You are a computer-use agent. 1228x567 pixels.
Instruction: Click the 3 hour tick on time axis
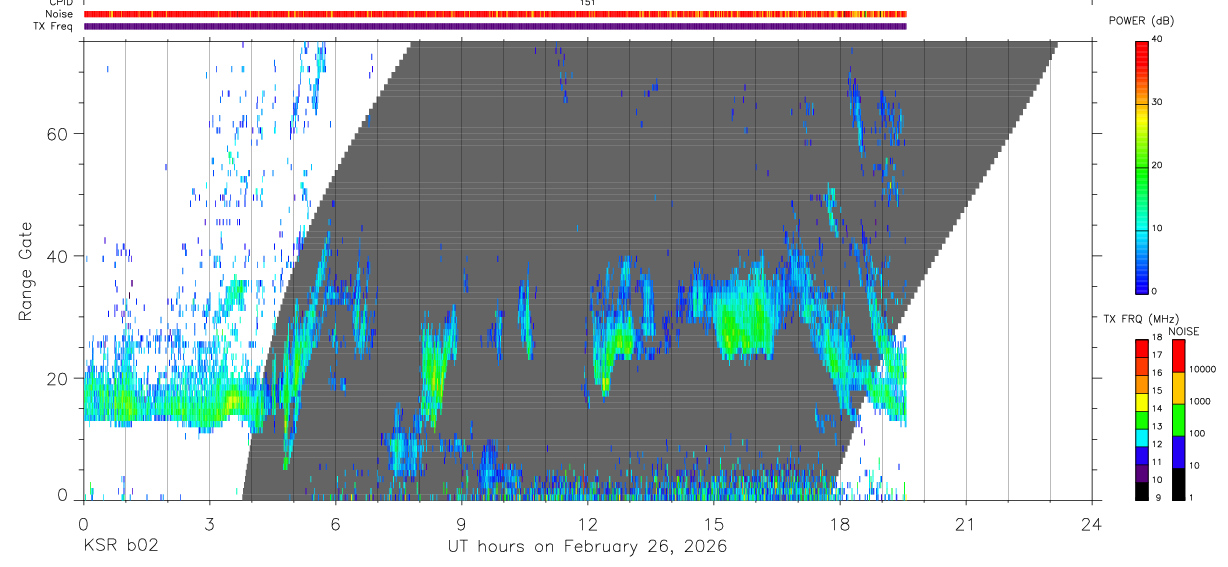pyautogui.click(x=209, y=524)
